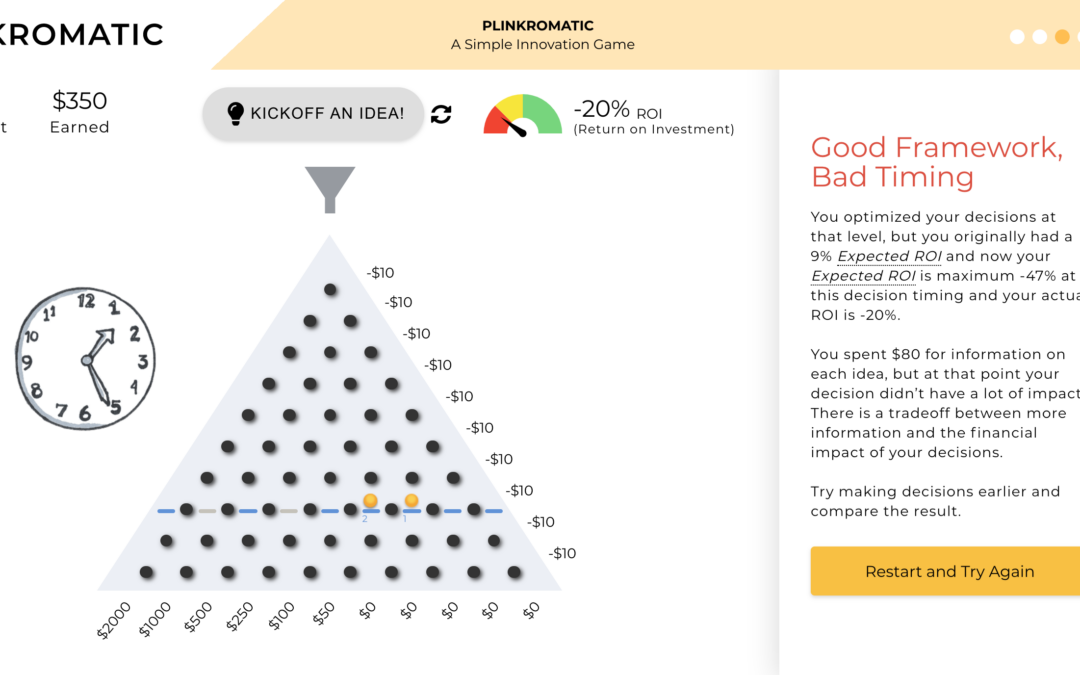This screenshot has height=675, width=1080.
Task: Click the hand-drawn clock illustration
Action: pos(85,358)
